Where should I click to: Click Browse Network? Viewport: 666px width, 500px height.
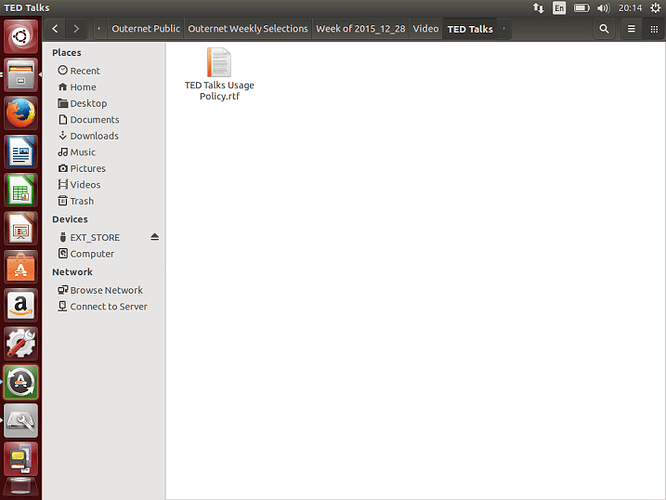point(100,290)
